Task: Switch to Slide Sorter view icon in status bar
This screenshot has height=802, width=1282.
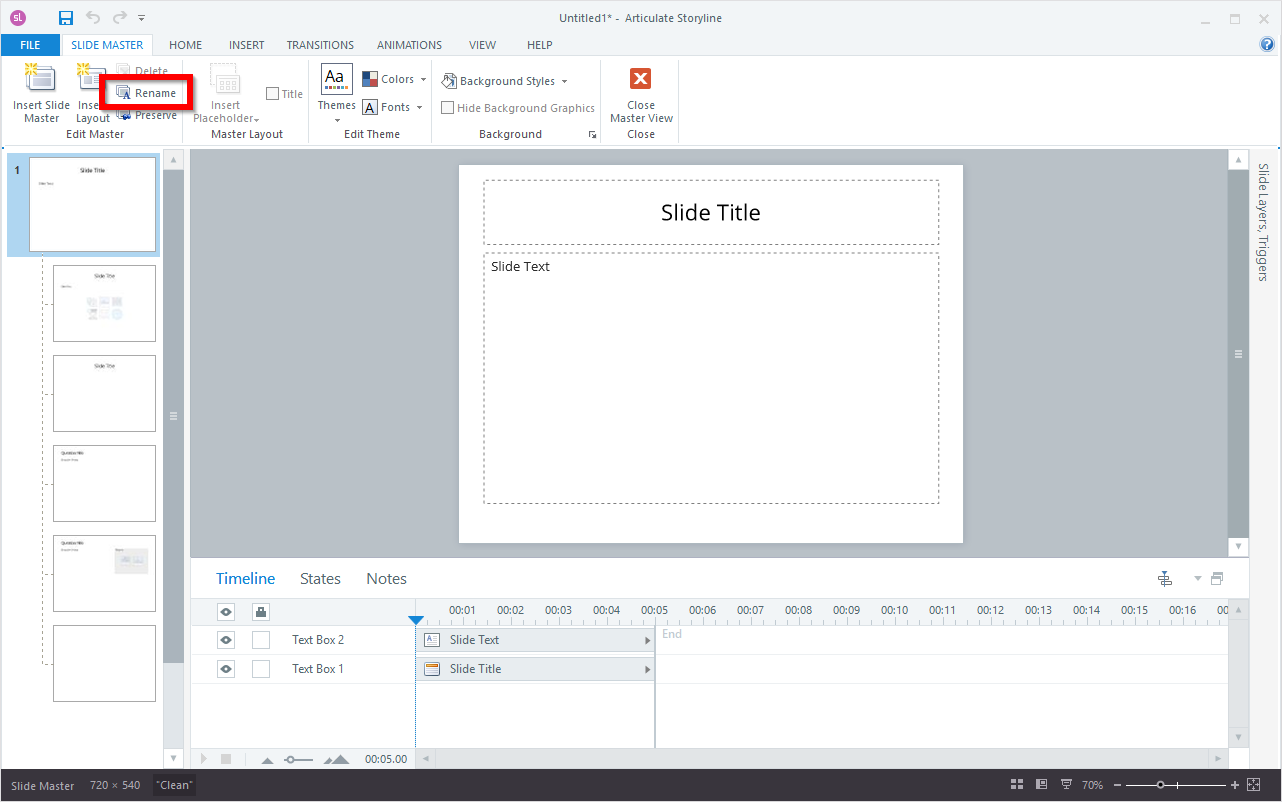Action: pos(1017,785)
